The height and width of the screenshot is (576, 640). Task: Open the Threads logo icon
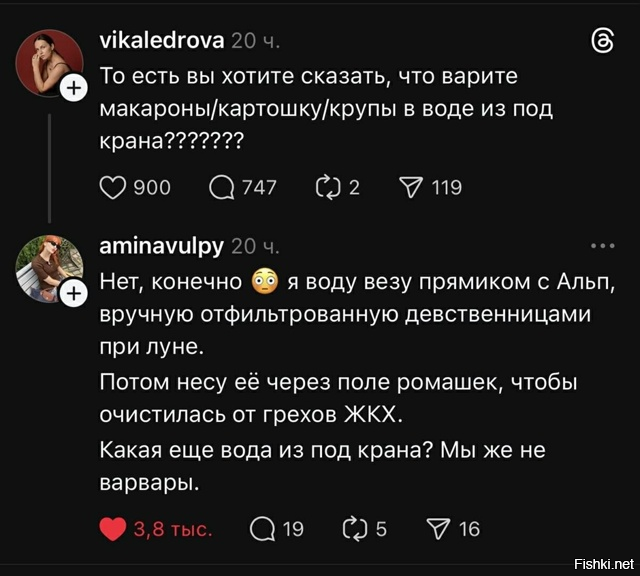pos(602,41)
